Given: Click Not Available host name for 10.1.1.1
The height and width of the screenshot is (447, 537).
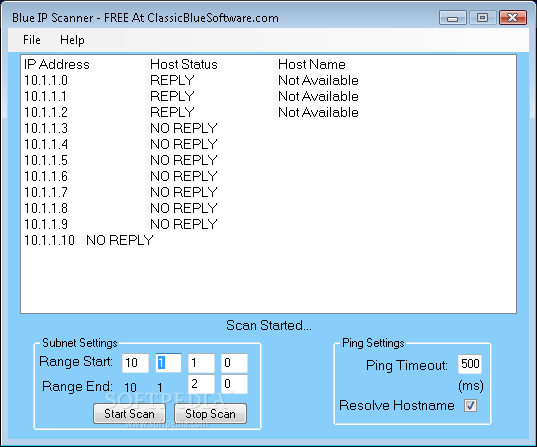Looking at the screenshot, I should tap(318, 97).
